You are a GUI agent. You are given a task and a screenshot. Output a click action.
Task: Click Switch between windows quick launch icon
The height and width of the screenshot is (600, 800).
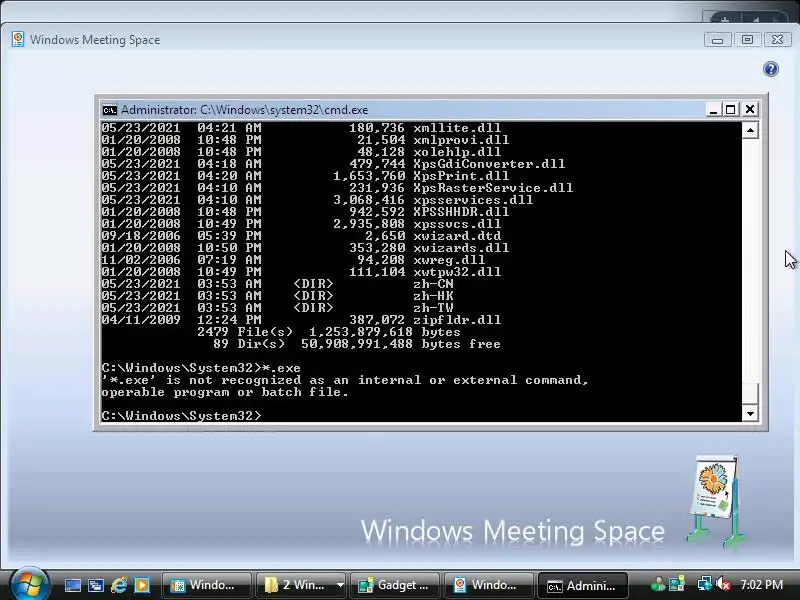pyautogui.click(x=95, y=585)
